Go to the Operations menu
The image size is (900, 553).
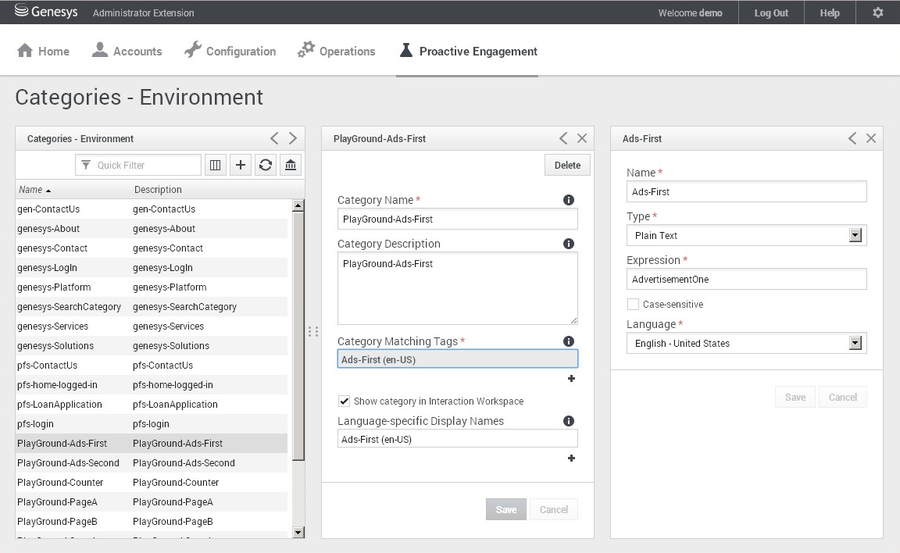pyautogui.click(x=336, y=51)
